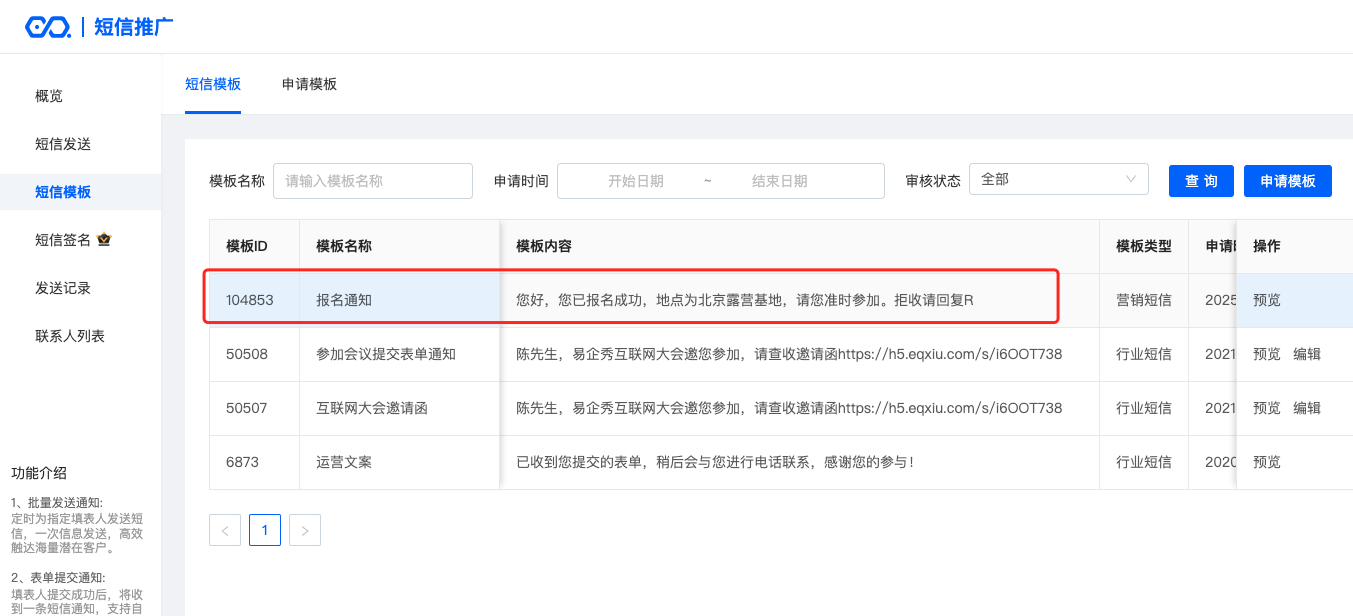Screen dimensions: 1353x616
Task: Open 发送记录 in sidebar
Action: [x=63, y=288]
